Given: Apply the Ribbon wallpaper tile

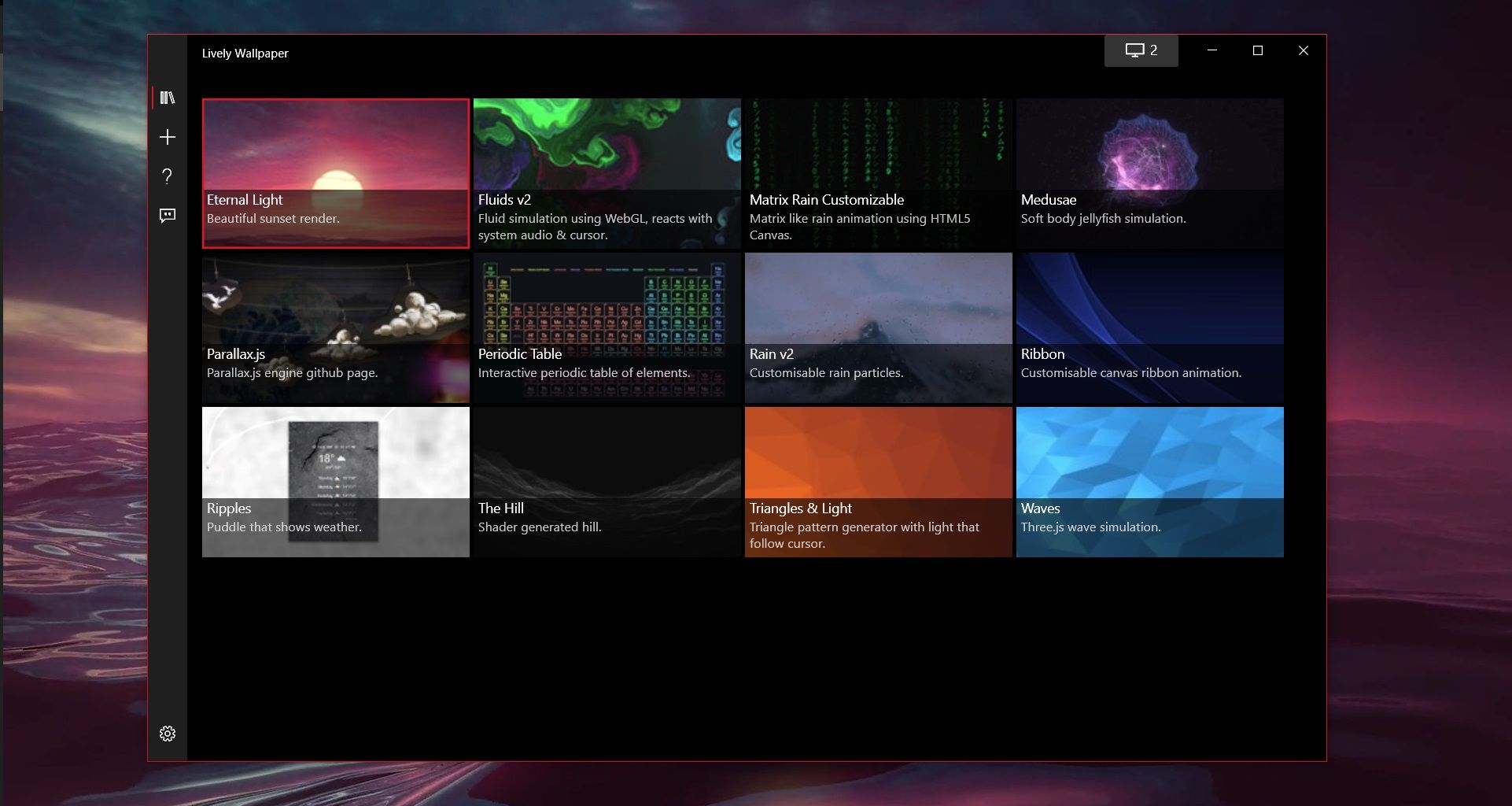Looking at the screenshot, I should click(x=1149, y=327).
